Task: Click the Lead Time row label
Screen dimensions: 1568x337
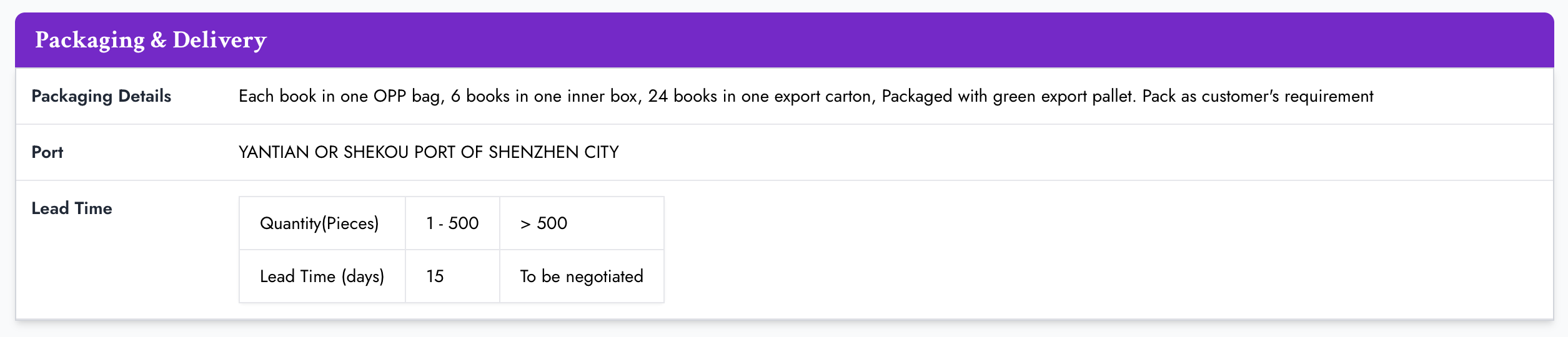Action: (72, 208)
